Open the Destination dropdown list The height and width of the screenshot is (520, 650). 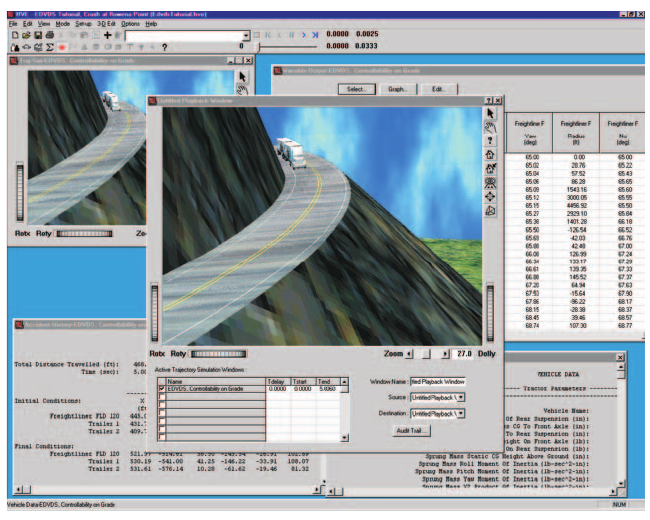coord(461,413)
